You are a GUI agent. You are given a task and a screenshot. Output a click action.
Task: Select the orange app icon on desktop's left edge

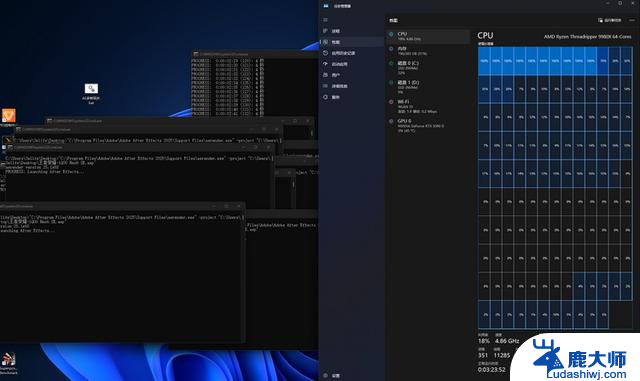(9, 116)
